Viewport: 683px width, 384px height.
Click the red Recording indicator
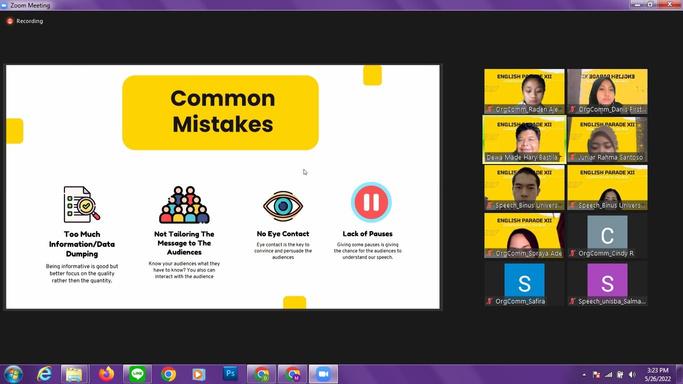click(x=25, y=21)
